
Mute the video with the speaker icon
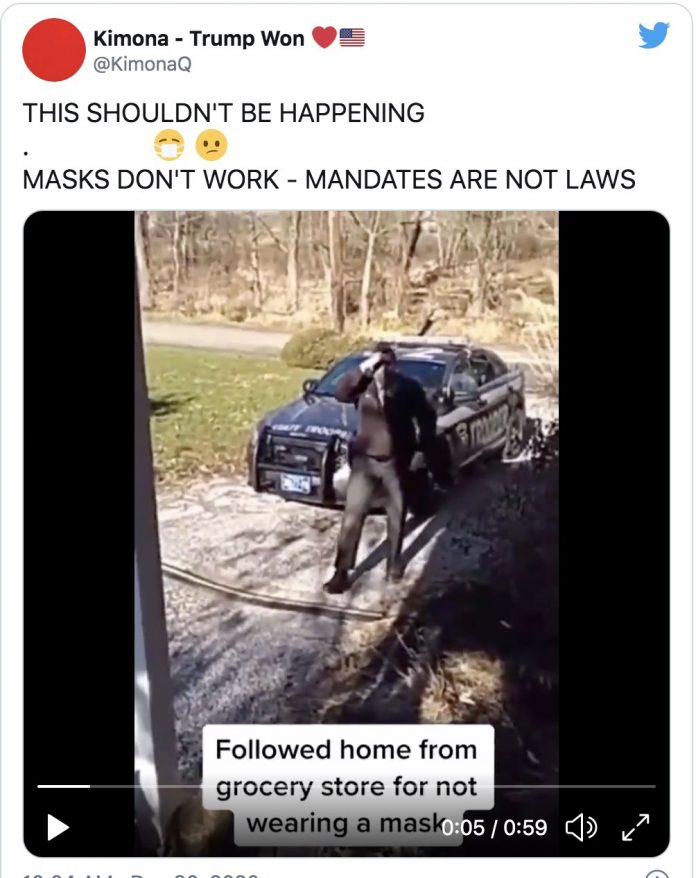point(582,827)
